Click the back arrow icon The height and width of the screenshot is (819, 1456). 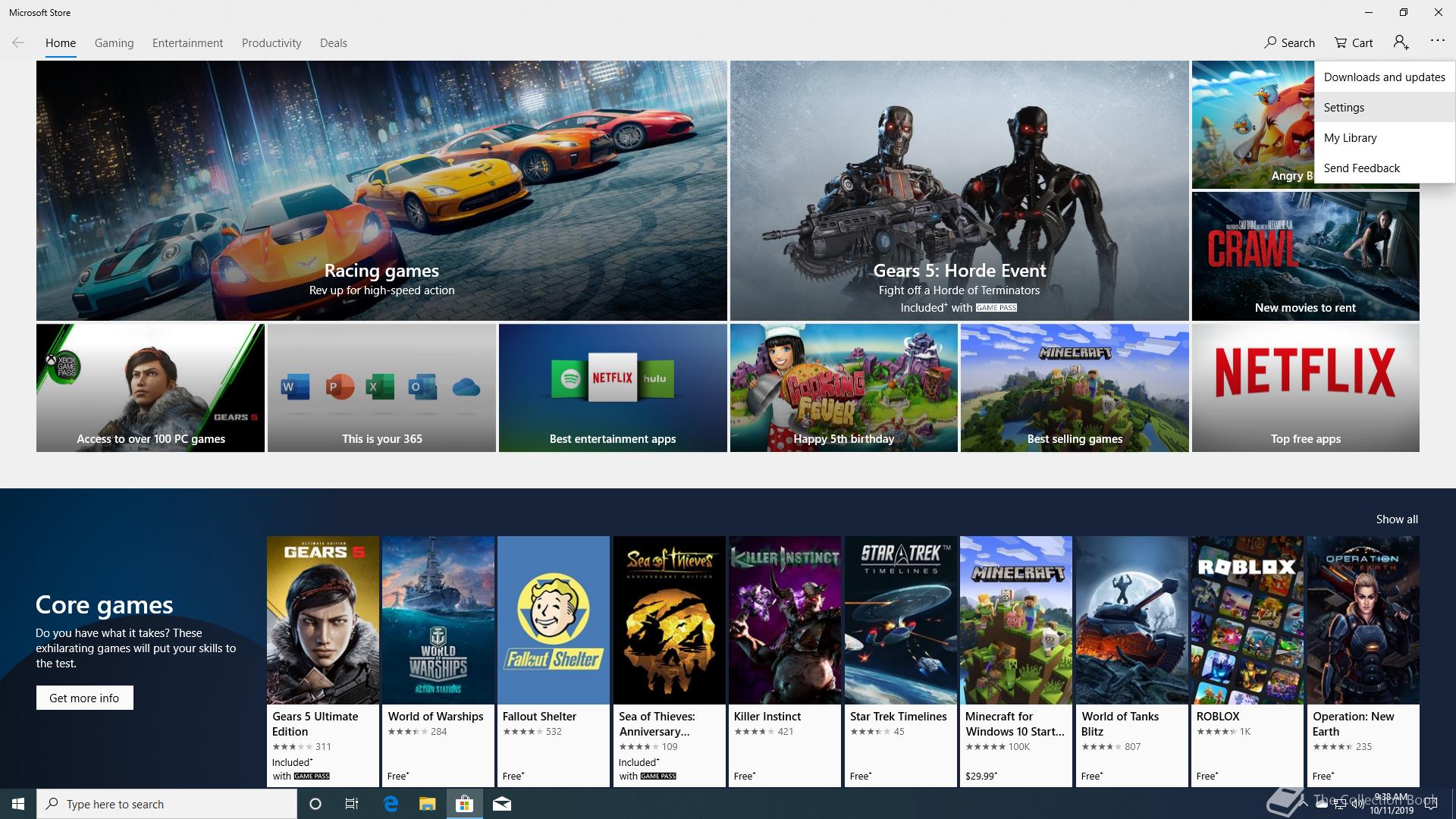pyautogui.click(x=18, y=43)
